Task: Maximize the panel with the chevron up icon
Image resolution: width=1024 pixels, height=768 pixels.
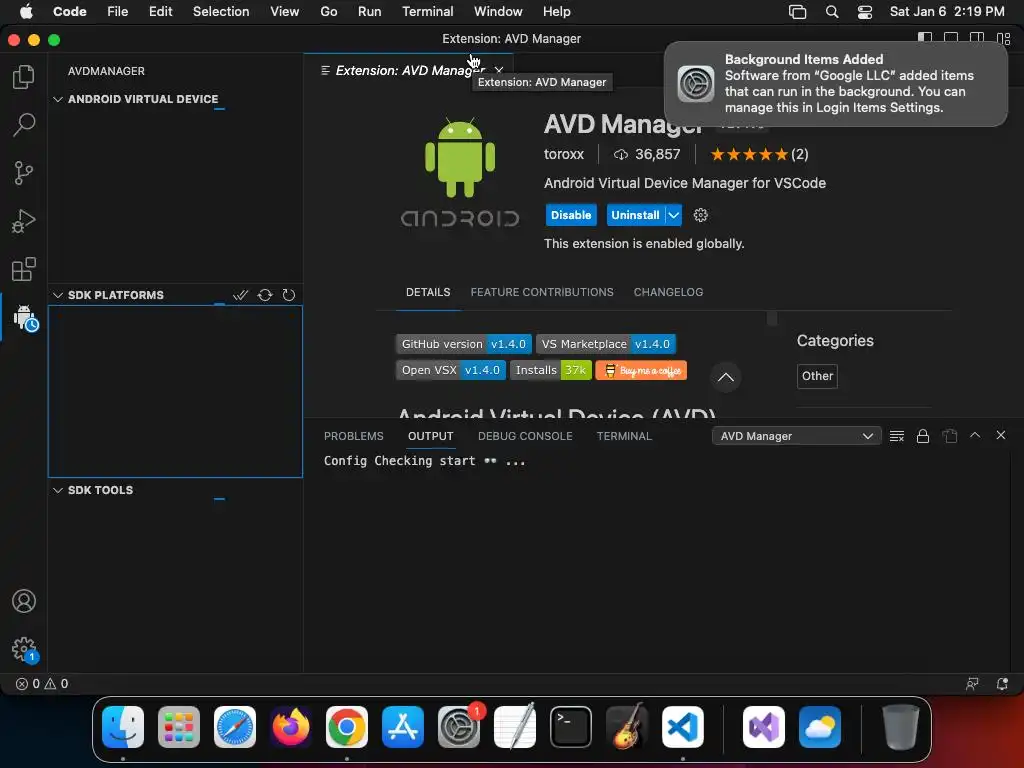Action: tap(975, 435)
